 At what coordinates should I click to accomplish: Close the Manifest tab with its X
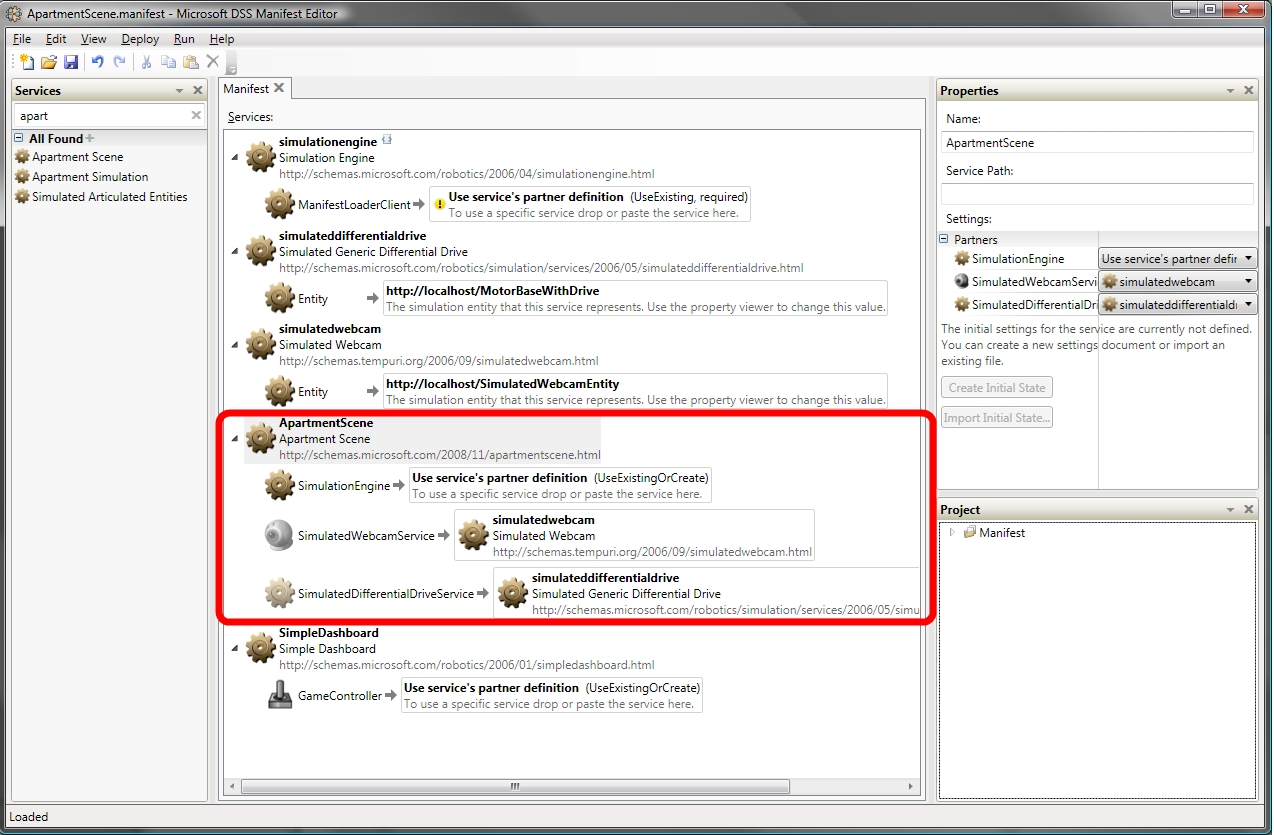click(279, 88)
